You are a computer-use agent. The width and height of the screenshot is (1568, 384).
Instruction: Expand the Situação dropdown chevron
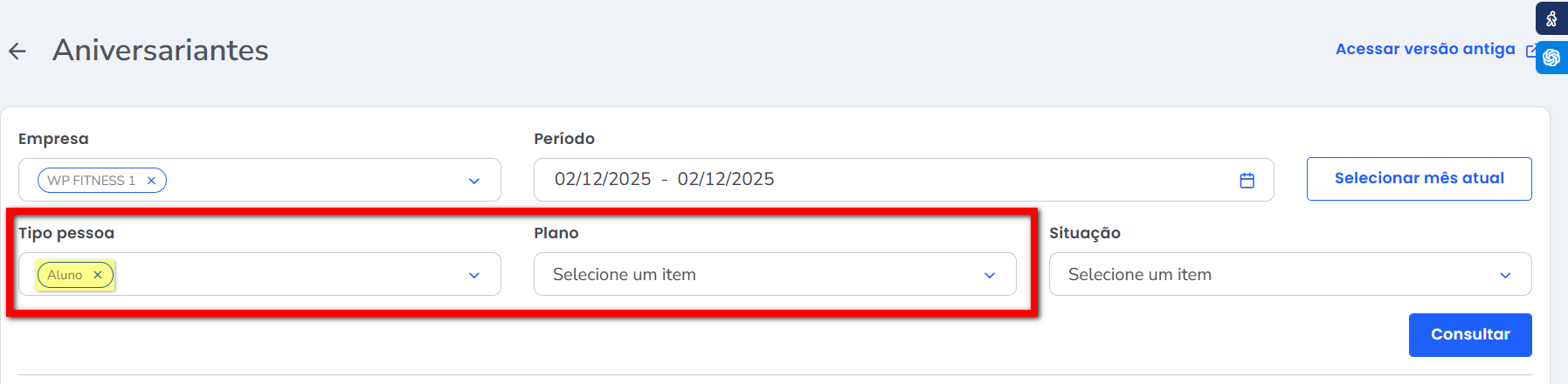click(1505, 275)
